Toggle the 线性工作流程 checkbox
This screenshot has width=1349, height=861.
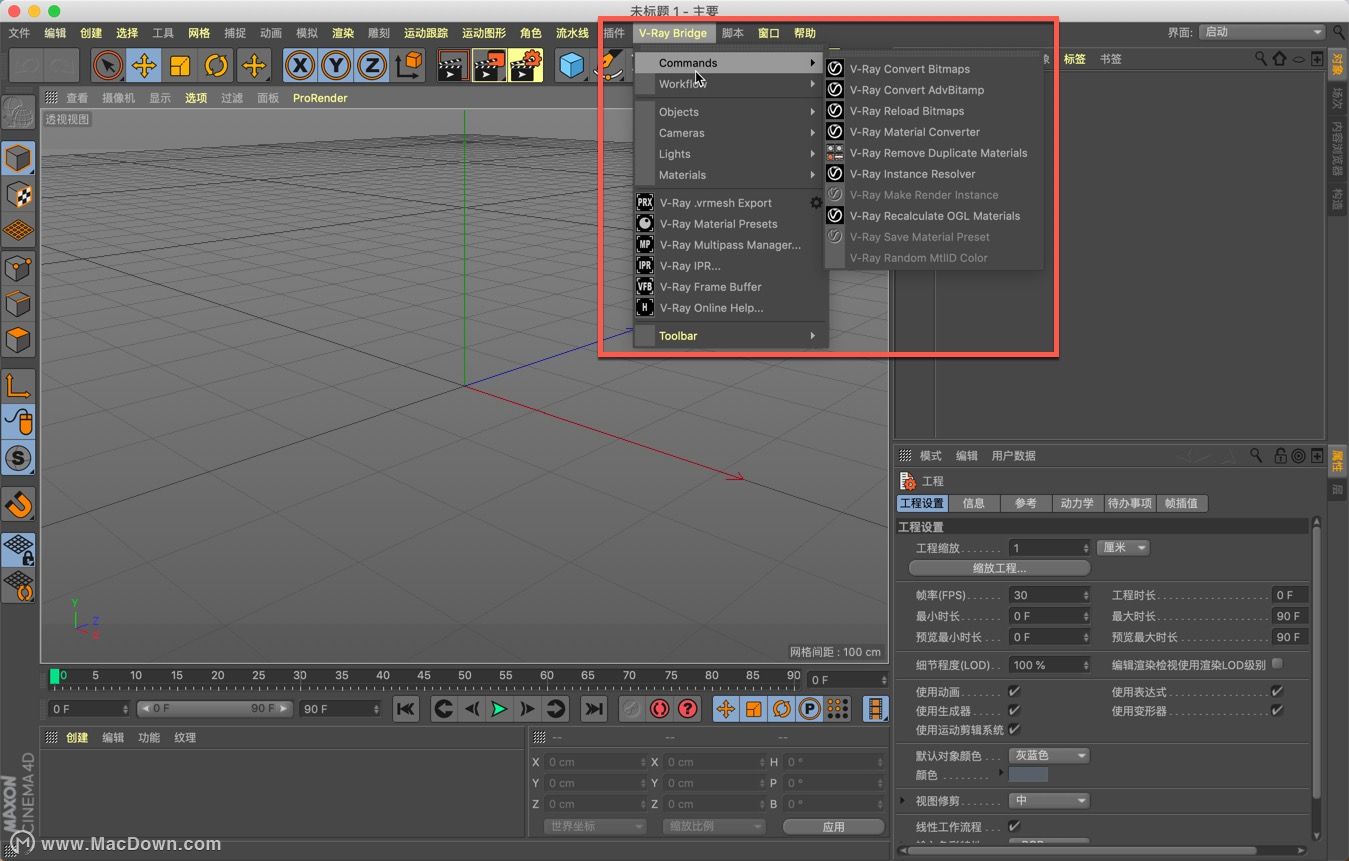tap(1014, 826)
